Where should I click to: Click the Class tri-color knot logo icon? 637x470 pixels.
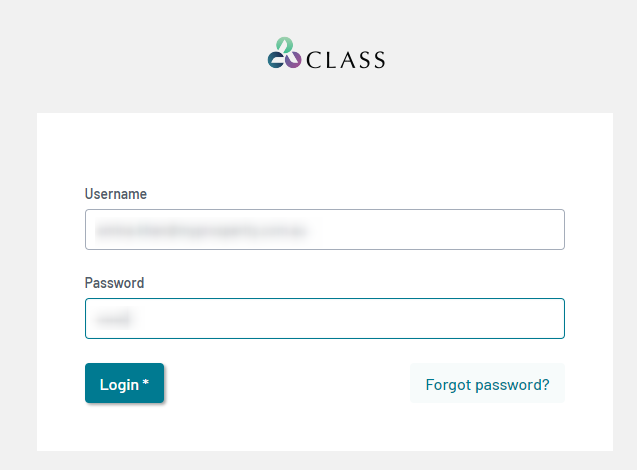tap(284, 53)
